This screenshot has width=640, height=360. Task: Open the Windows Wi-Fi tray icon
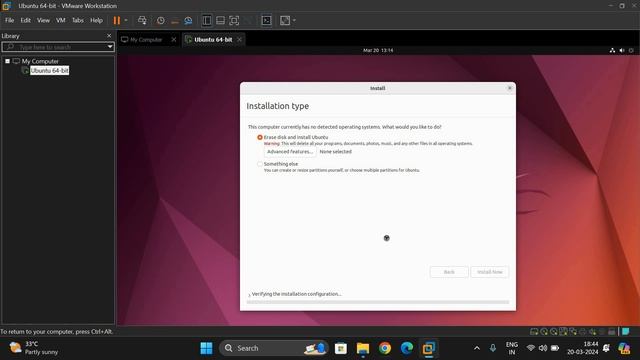[x=531, y=348]
